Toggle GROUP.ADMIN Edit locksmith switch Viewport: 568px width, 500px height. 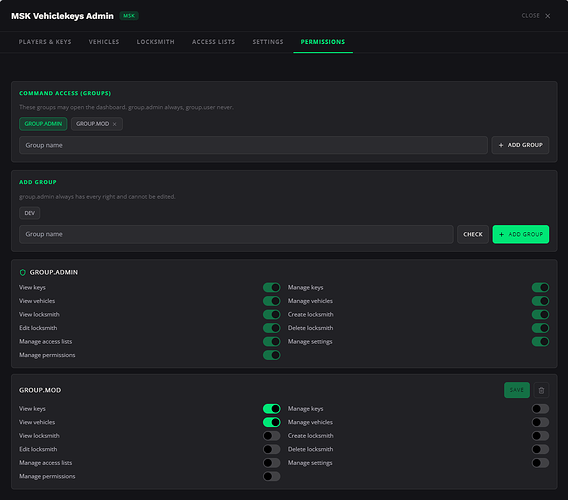click(x=272, y=328)
